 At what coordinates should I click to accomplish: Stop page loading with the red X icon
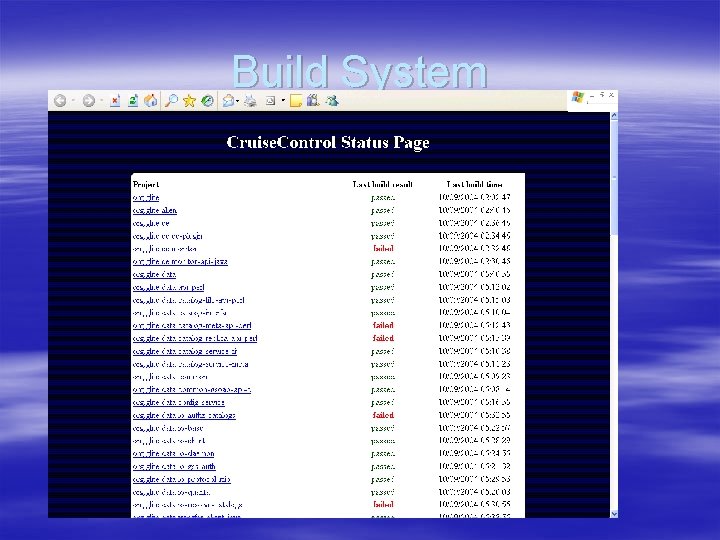coord(115,101)
